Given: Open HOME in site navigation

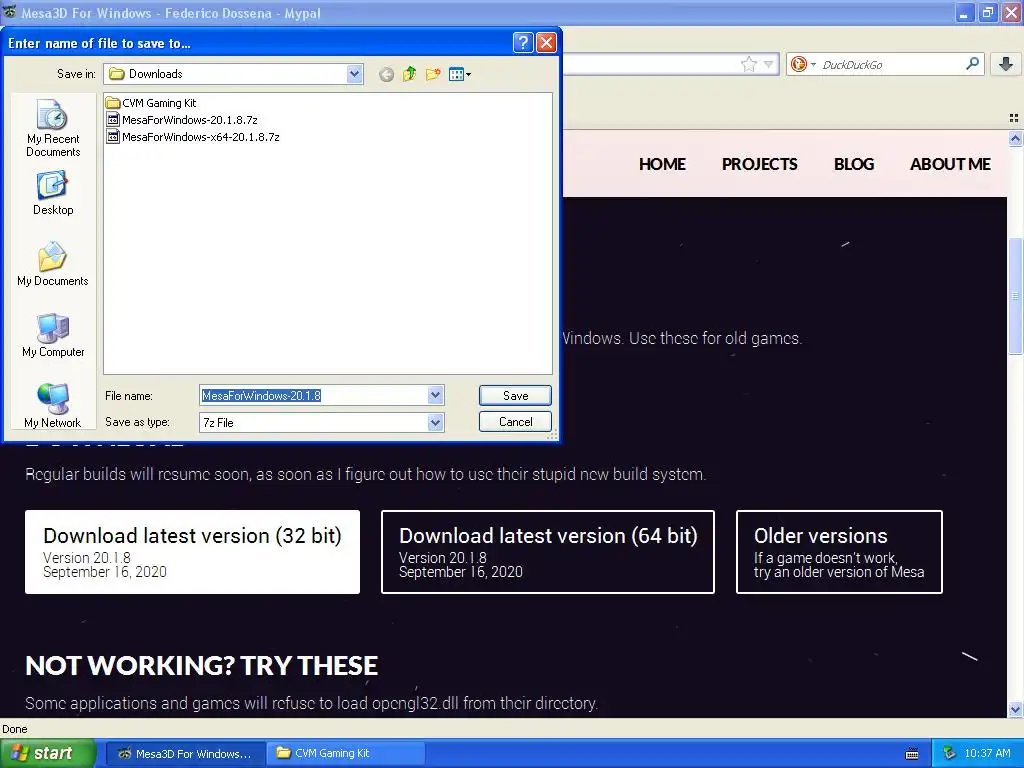Looking at the screenshot, I should [662, 164].
